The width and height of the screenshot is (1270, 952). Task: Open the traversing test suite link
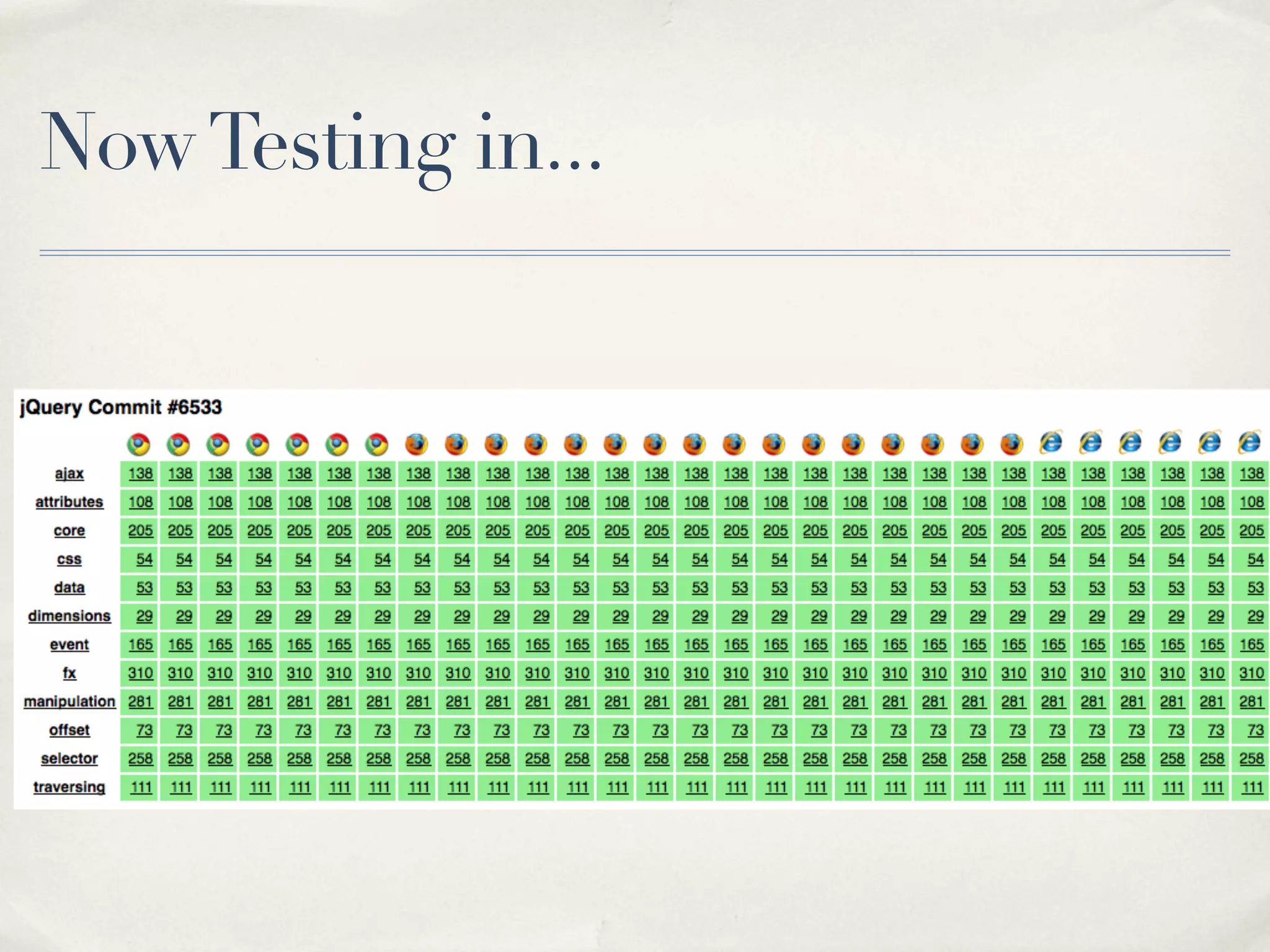69,787
